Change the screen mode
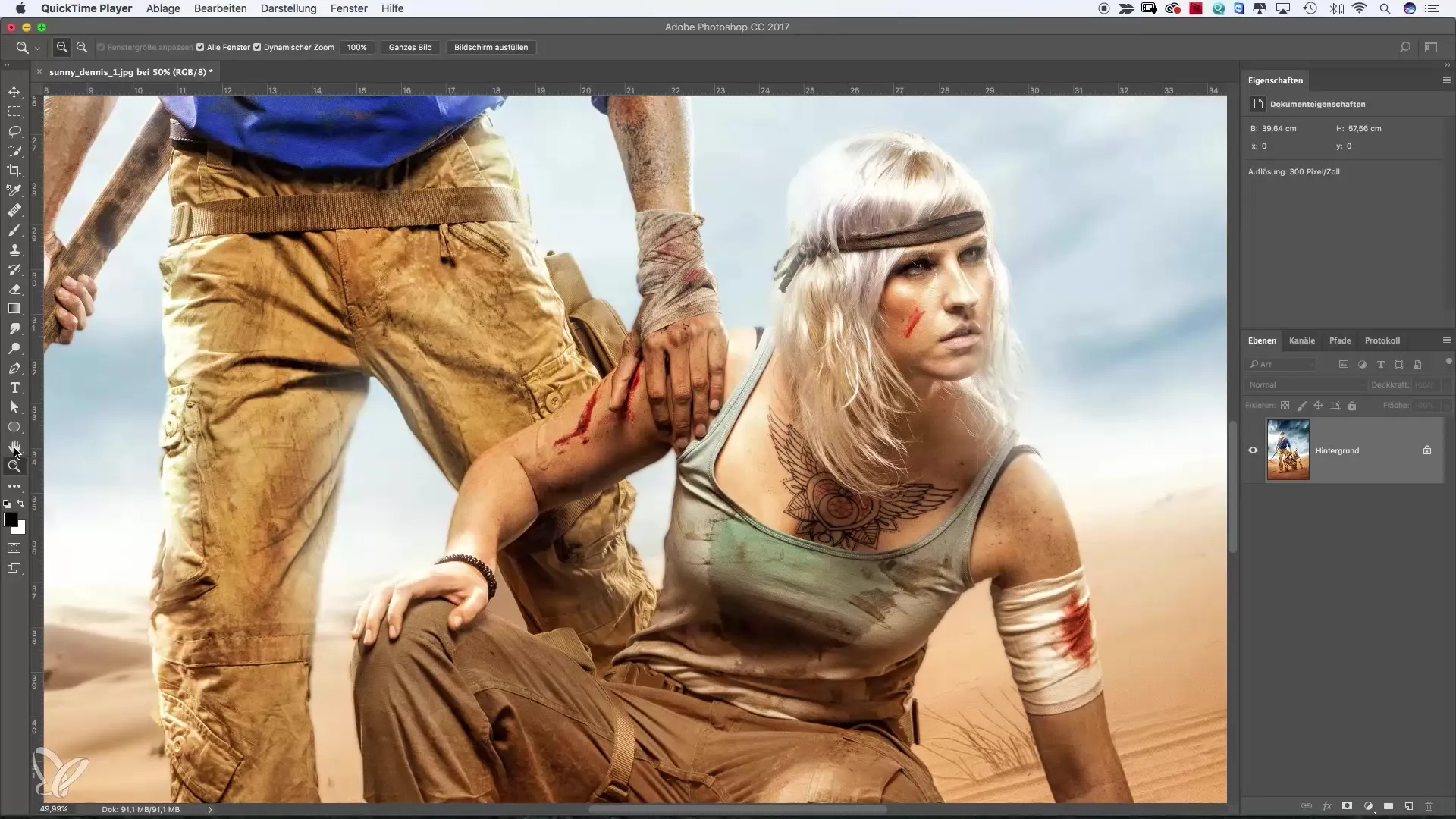Image resolution: width=1456 pixels, height=819 pixels. tap(14, 568)
